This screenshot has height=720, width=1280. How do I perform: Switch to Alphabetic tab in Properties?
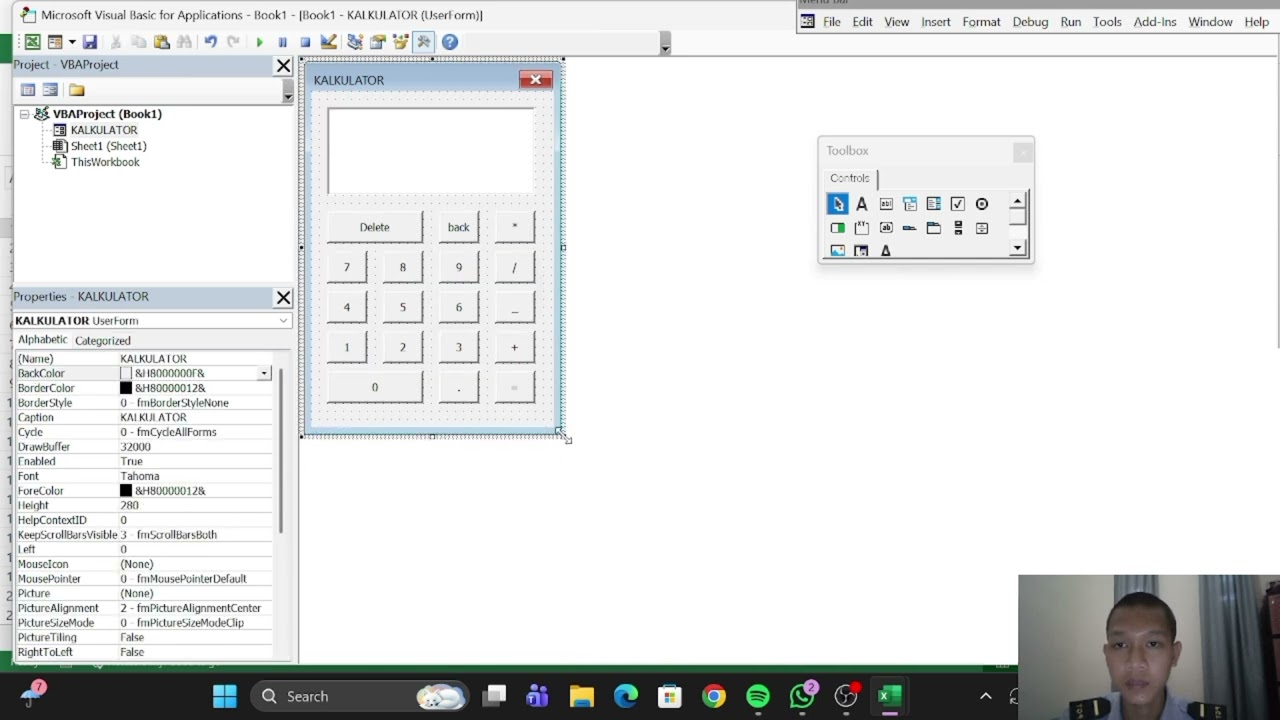(x=42, y=340)
